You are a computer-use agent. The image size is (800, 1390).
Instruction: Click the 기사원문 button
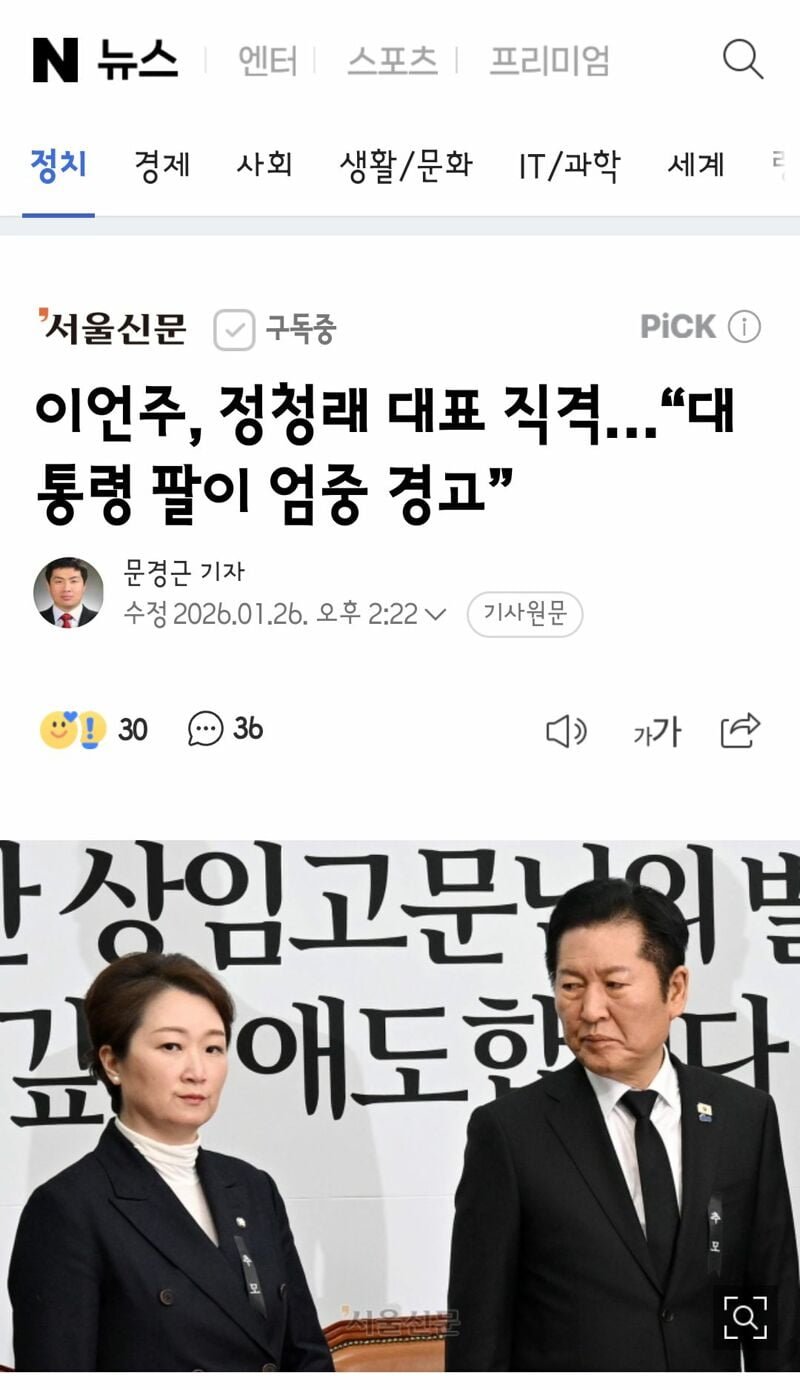click(x=525, y=614)
